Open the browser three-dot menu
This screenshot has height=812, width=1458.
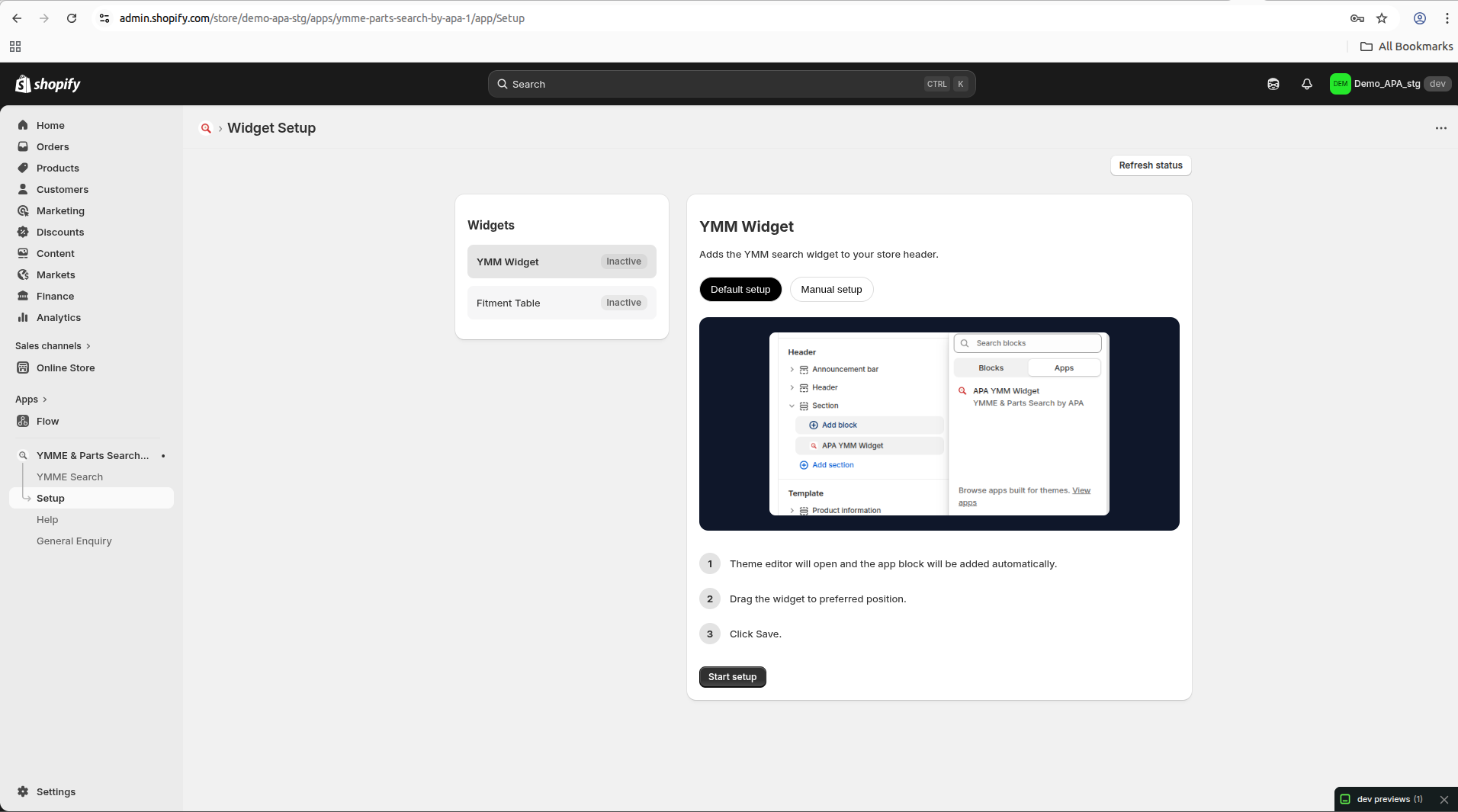coord(1447,18)
